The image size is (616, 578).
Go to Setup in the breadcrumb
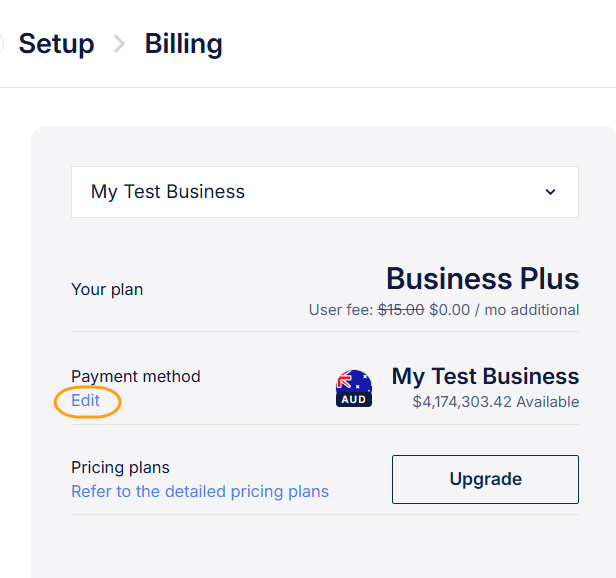pos(56,44)
